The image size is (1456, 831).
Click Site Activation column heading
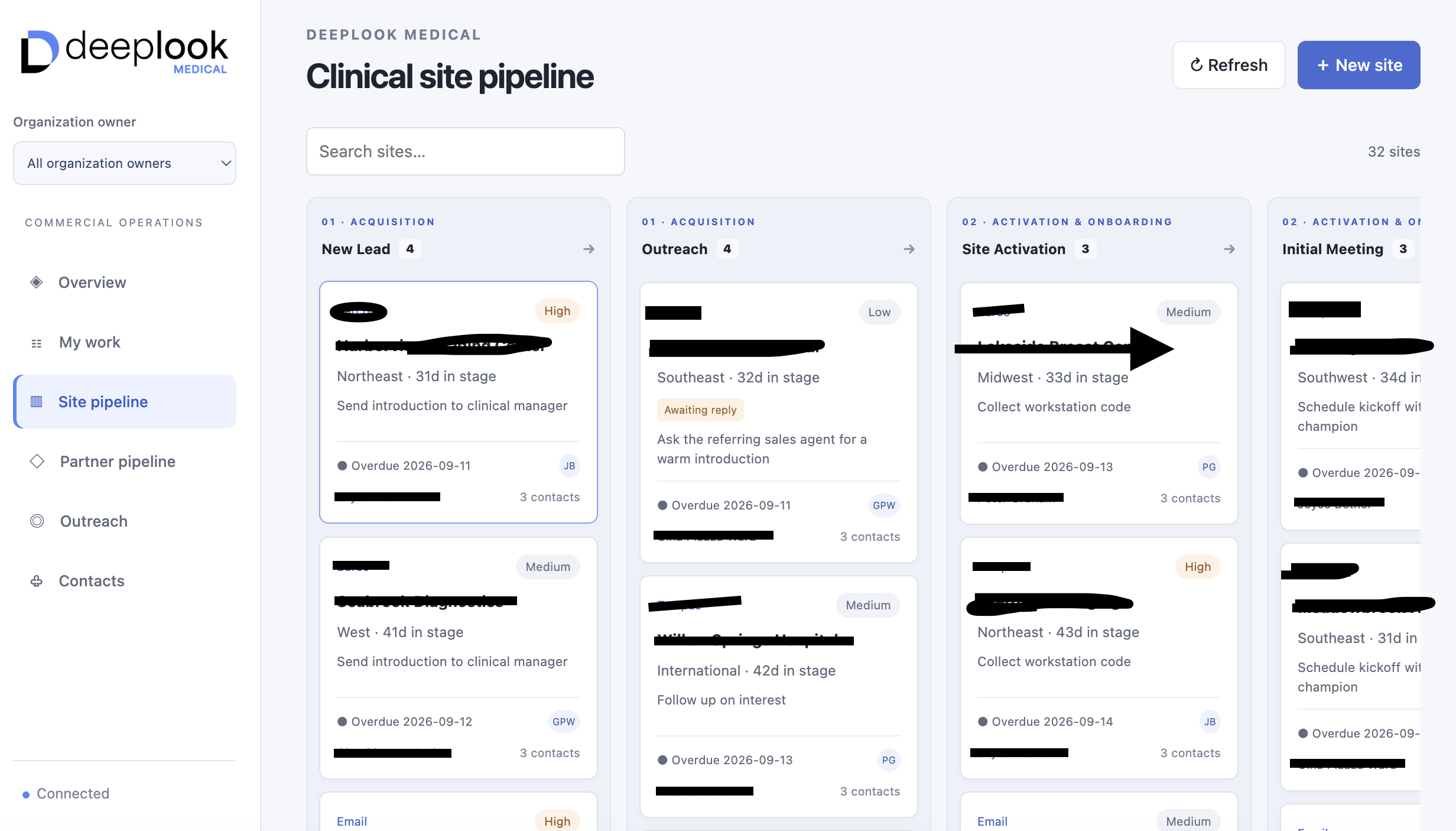click(x=1013, y=249)
